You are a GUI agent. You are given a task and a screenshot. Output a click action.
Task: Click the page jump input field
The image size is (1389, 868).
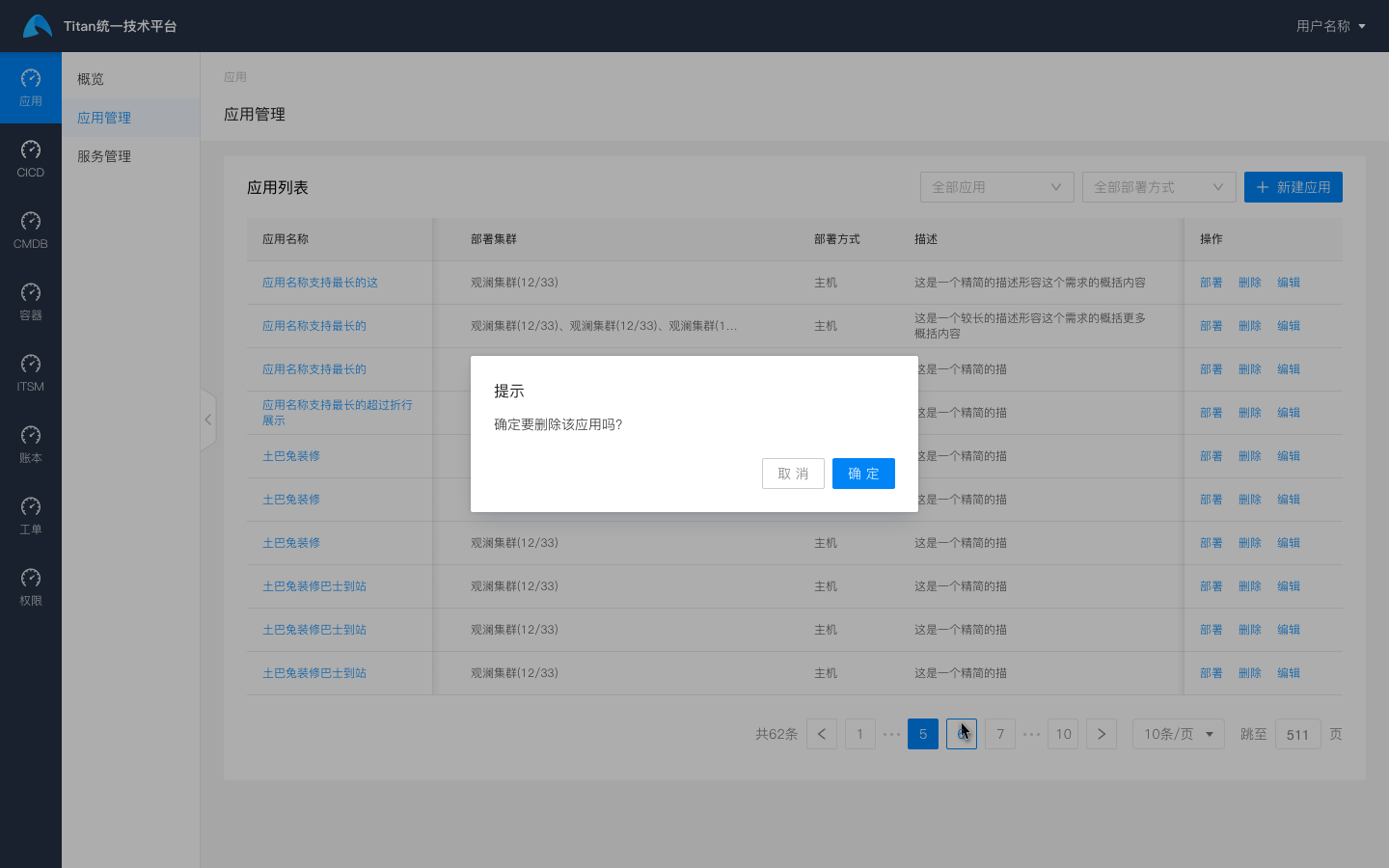coord(1297,734)
